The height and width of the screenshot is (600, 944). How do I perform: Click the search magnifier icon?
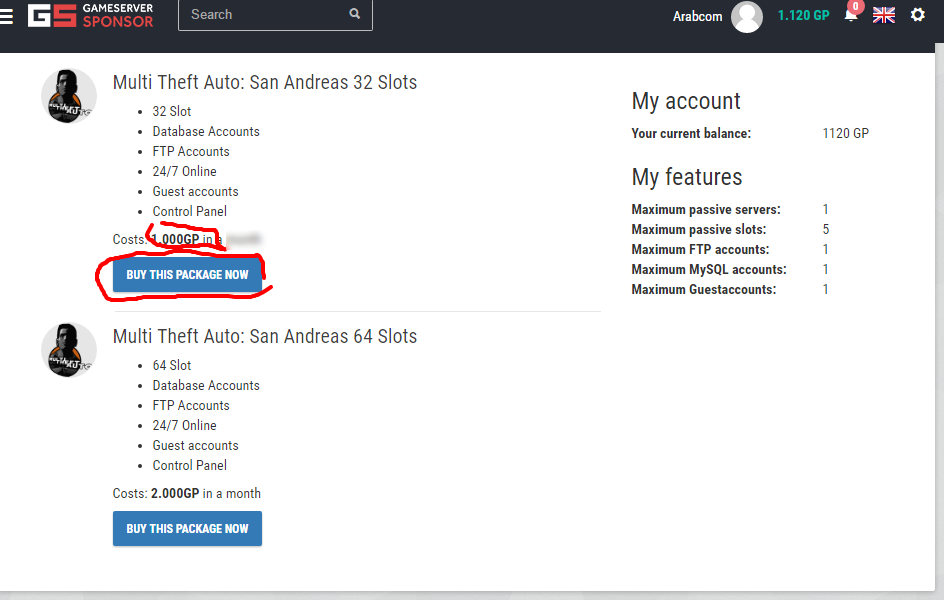[355, 15]
